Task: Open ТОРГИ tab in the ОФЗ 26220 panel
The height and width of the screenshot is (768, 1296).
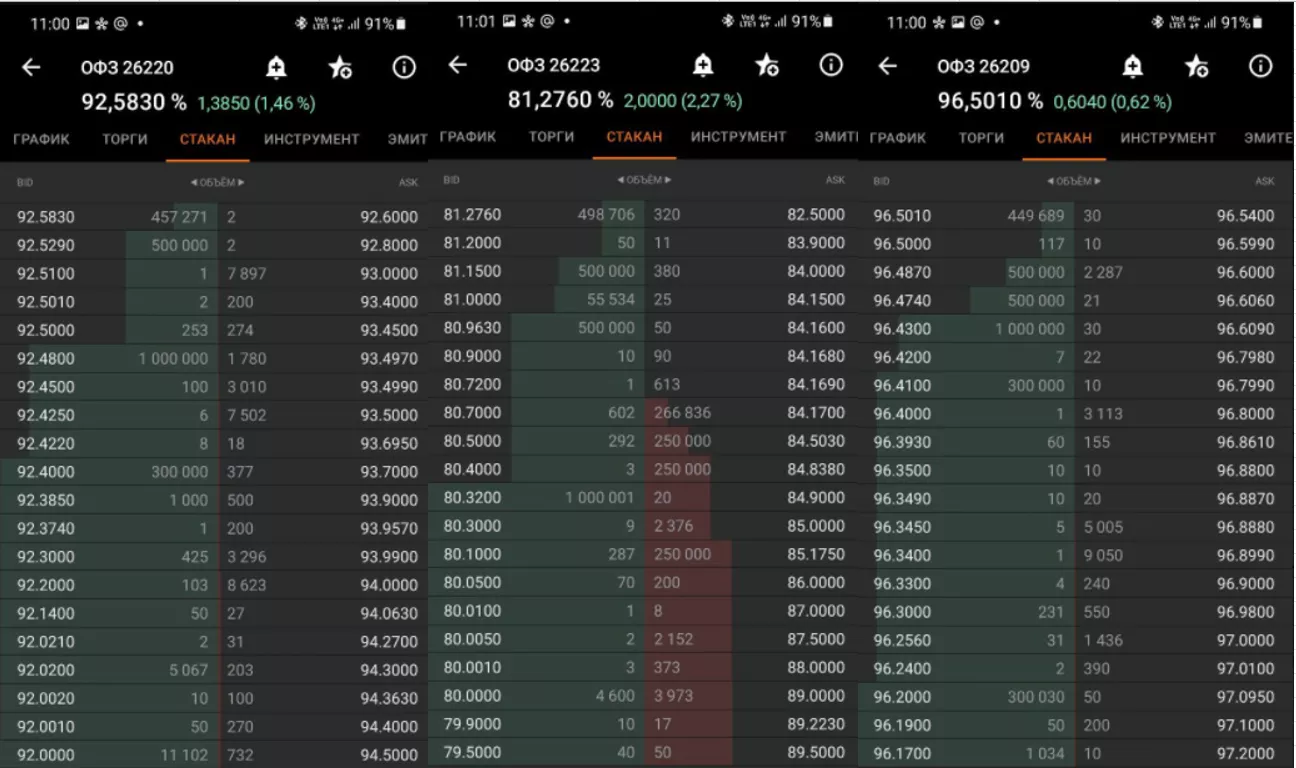Action: pyautogui.click(x=125, y=139)
